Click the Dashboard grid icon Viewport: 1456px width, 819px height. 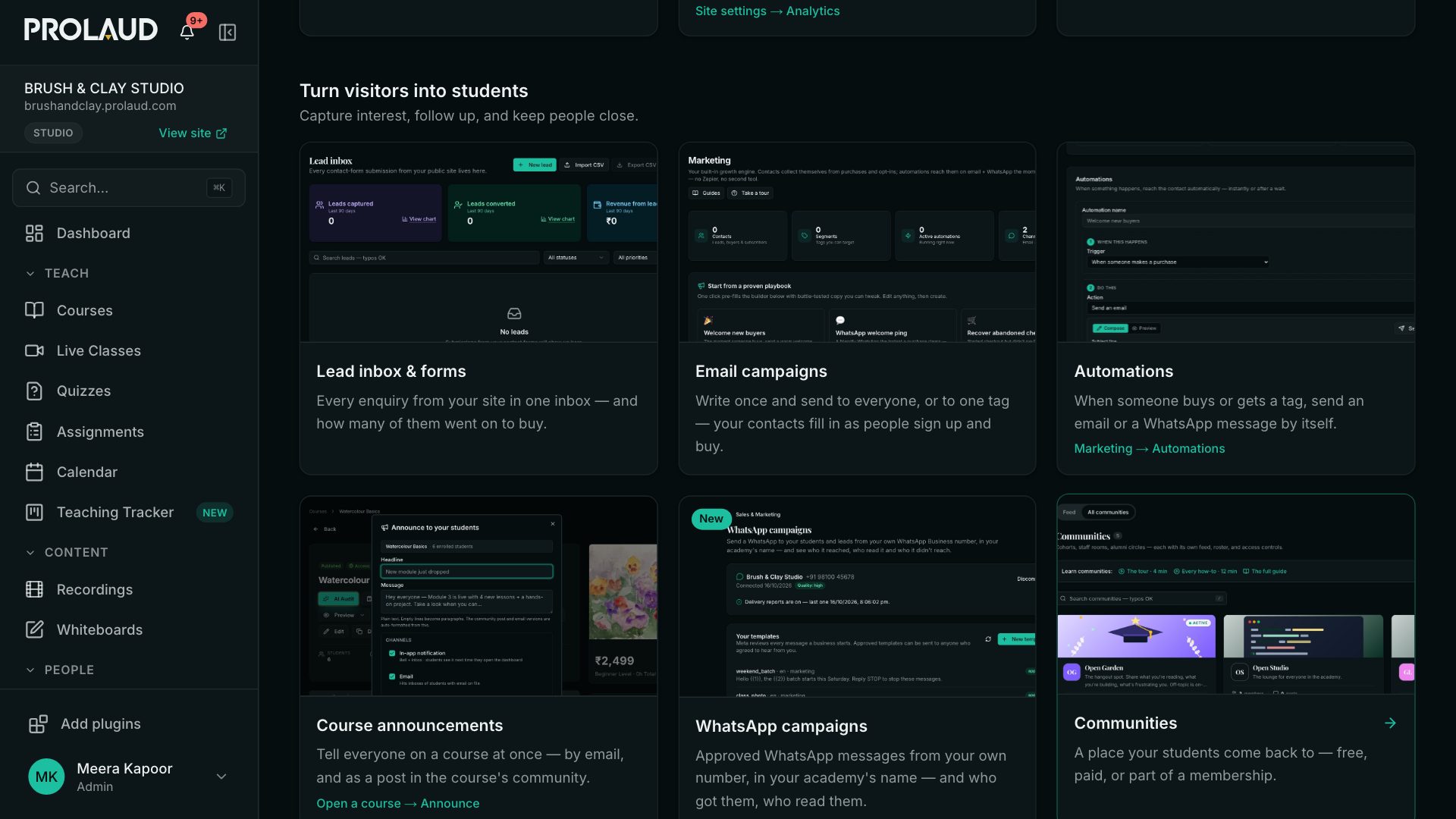click(x=34, y=233)
